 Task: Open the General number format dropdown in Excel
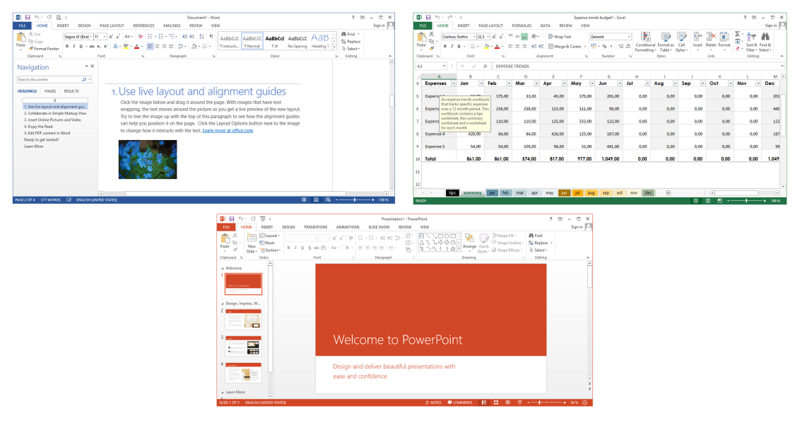coord(629,37)
